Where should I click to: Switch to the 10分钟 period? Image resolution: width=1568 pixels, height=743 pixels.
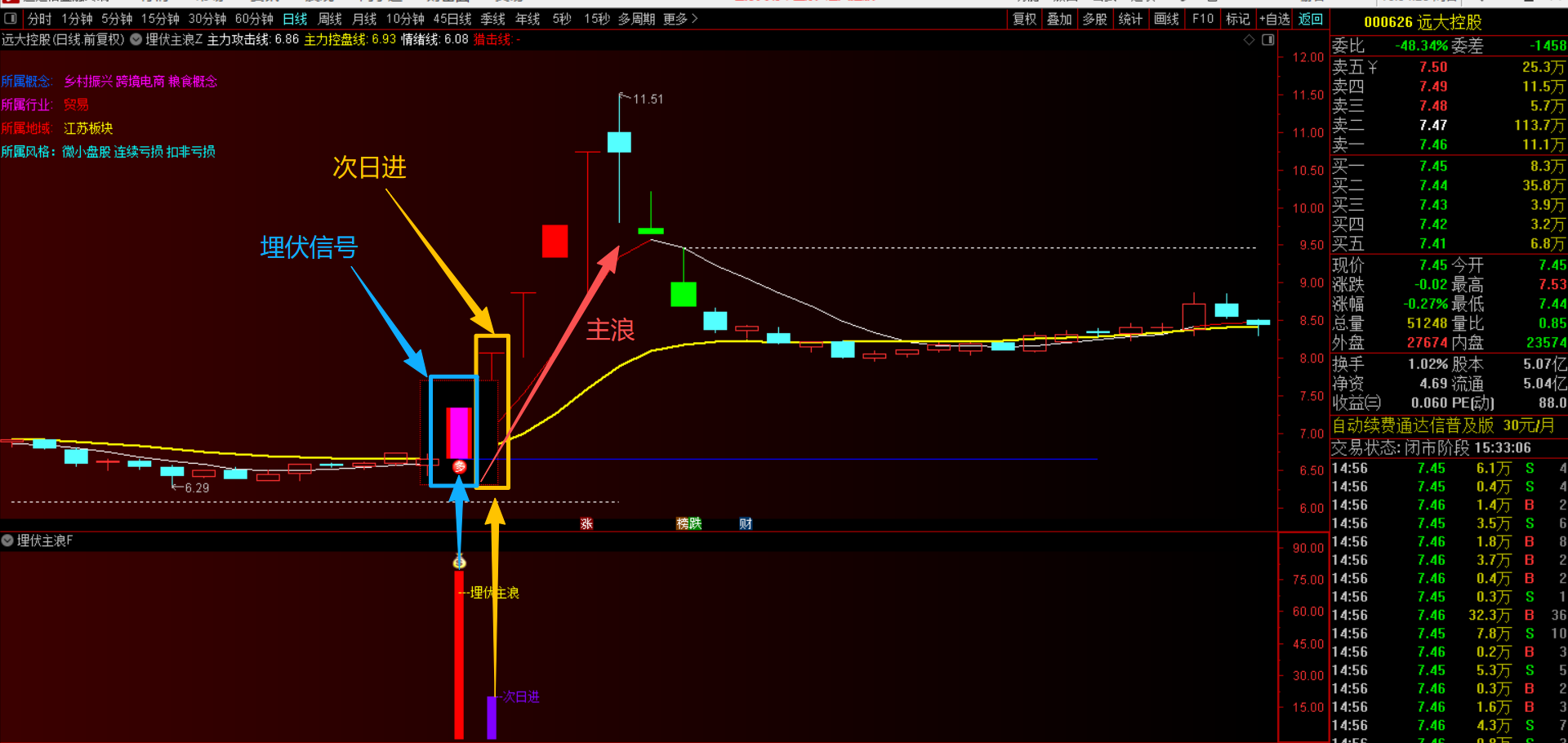405,19
